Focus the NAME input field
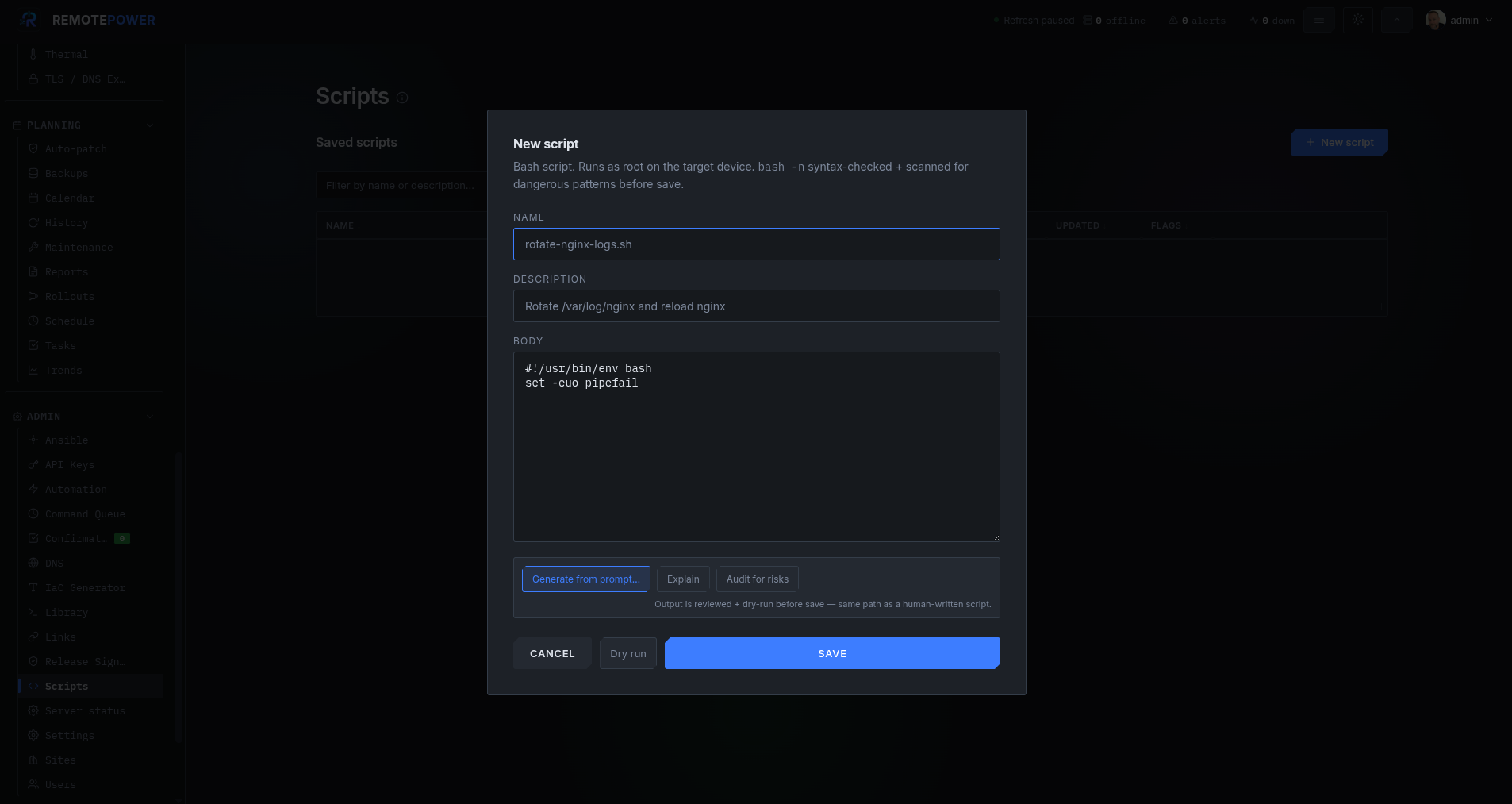The width and height of the screenshot is (1512, 804). pyautogui.click(x=757, y=244)
